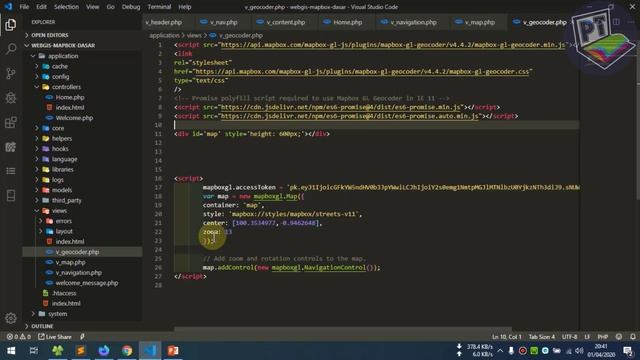The height and width of the screenshot is (360, 640).
Task: Click LF end of line selector
Action: (x=587, y=337)
